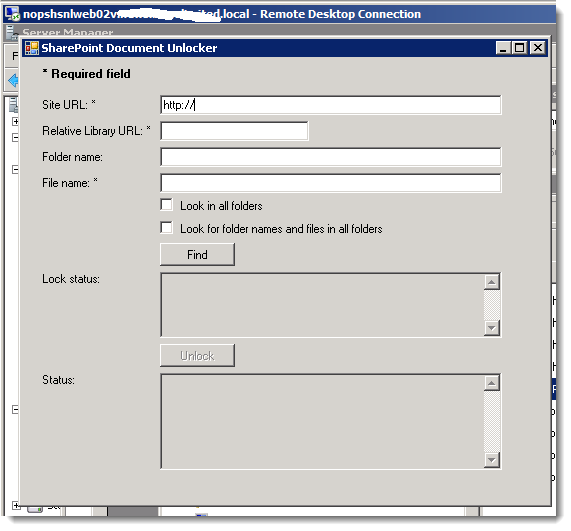Expand the top plus tree node
Screen dimensions: 571x531
click(x=15, y=121)
